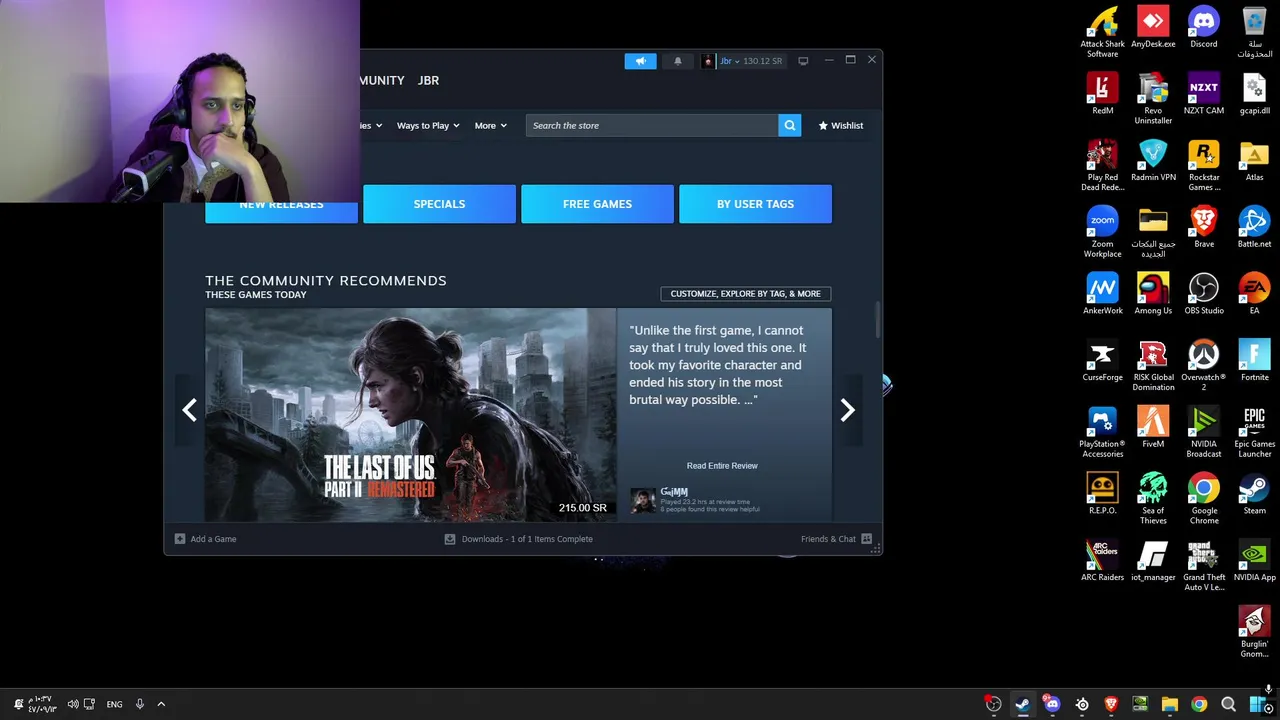Open Among Us desktop icon
This screenshot has height=720, width=1280.
1153,294
